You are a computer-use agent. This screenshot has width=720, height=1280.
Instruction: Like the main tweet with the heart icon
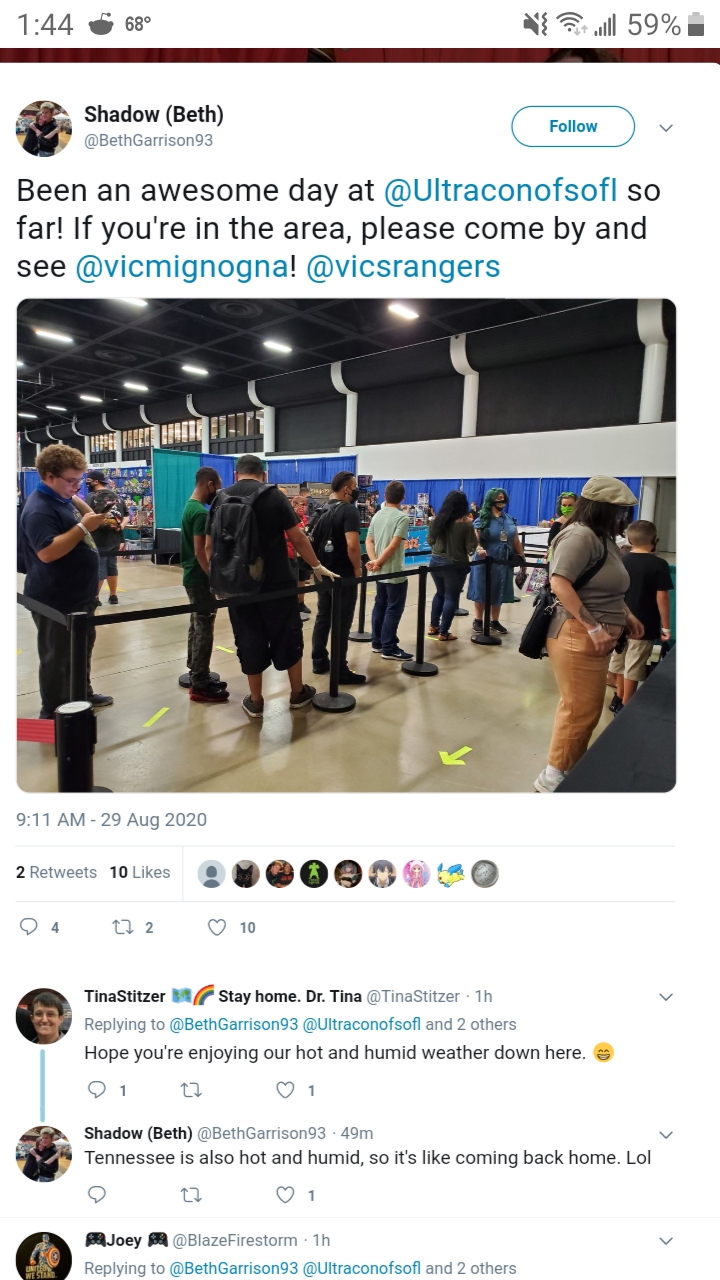coord(217,927)
